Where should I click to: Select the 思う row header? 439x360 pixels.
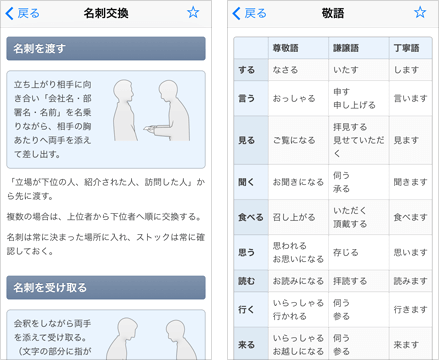click(251, 252)
